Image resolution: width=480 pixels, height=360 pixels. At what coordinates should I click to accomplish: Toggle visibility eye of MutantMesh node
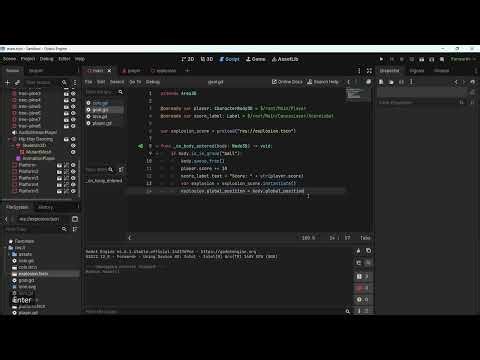[73, 152]
